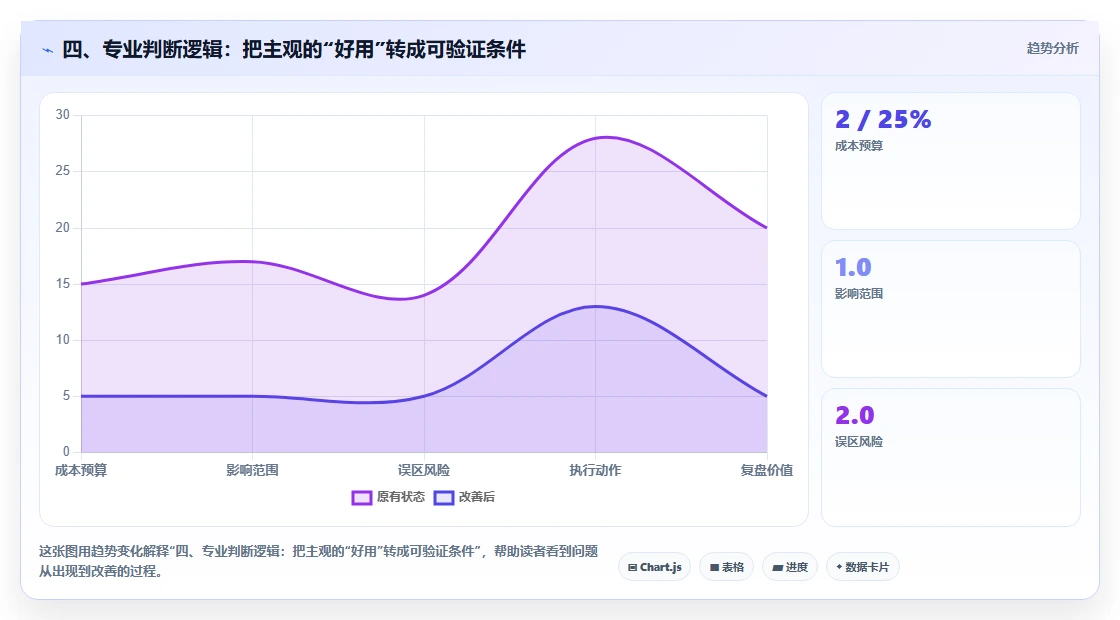The height and width of the screenshot is (620, 1120).
Task: Click the 四、专业判断逻辑 section heading
Action: click(x=294, y=49)
